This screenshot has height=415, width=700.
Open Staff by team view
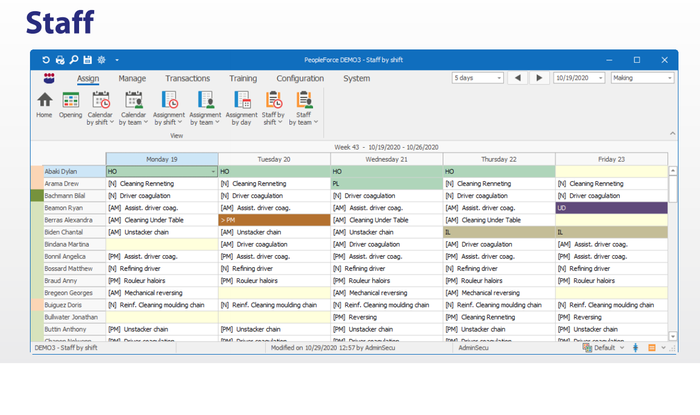point(303,108)
